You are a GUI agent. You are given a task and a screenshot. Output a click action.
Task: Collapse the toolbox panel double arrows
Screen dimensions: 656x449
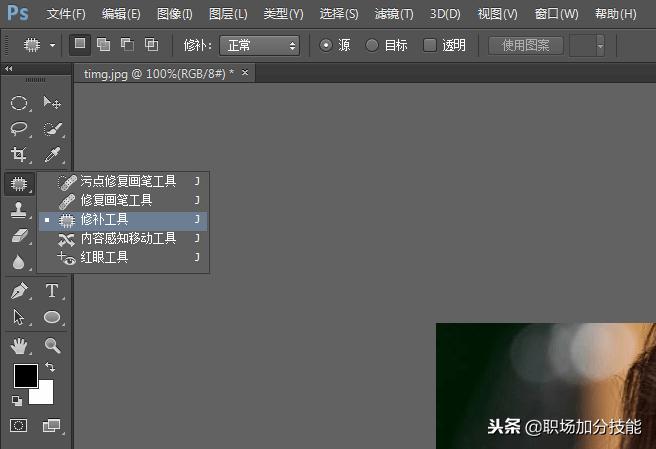tap(9, 68)
